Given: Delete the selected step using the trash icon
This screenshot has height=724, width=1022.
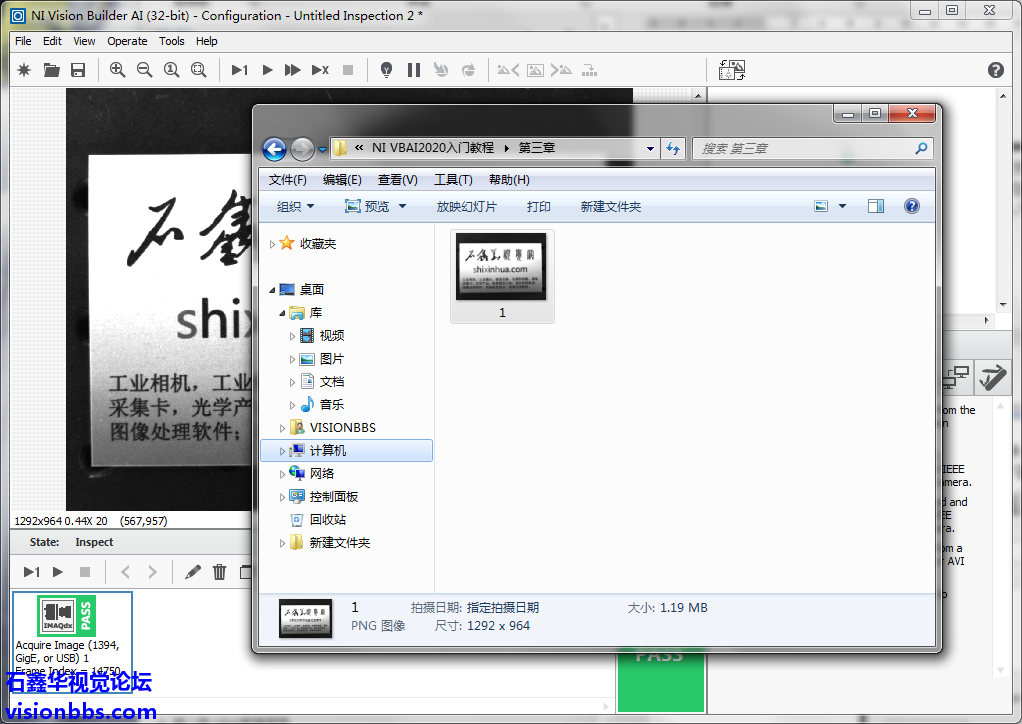Looking at the screenshot, I should point(220,573).
